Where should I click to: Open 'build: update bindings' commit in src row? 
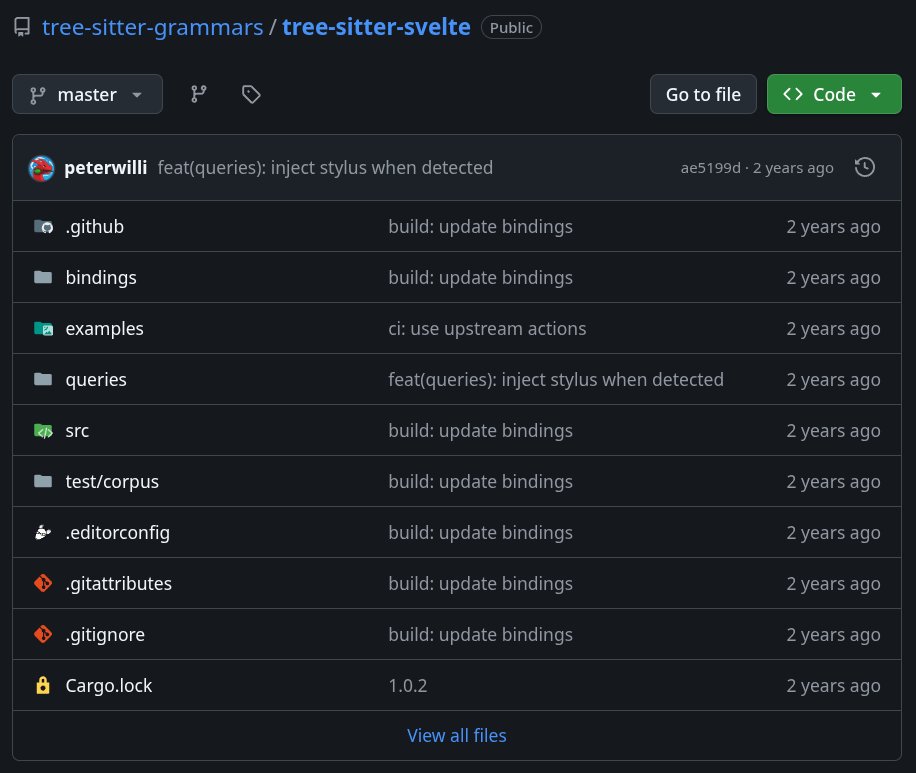(481, 431)
